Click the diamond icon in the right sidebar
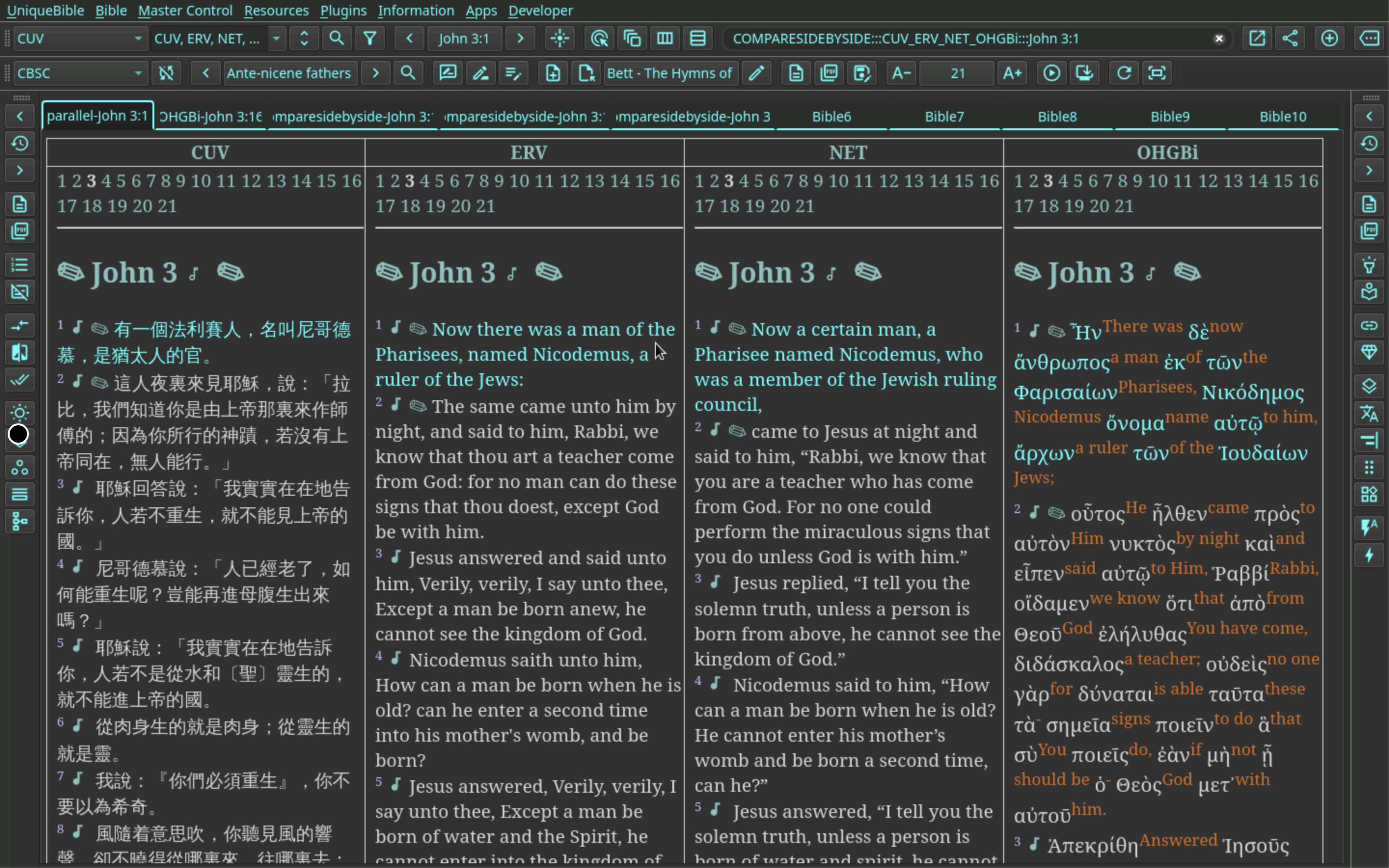 pyautogui.click(x=1370, y=353)
